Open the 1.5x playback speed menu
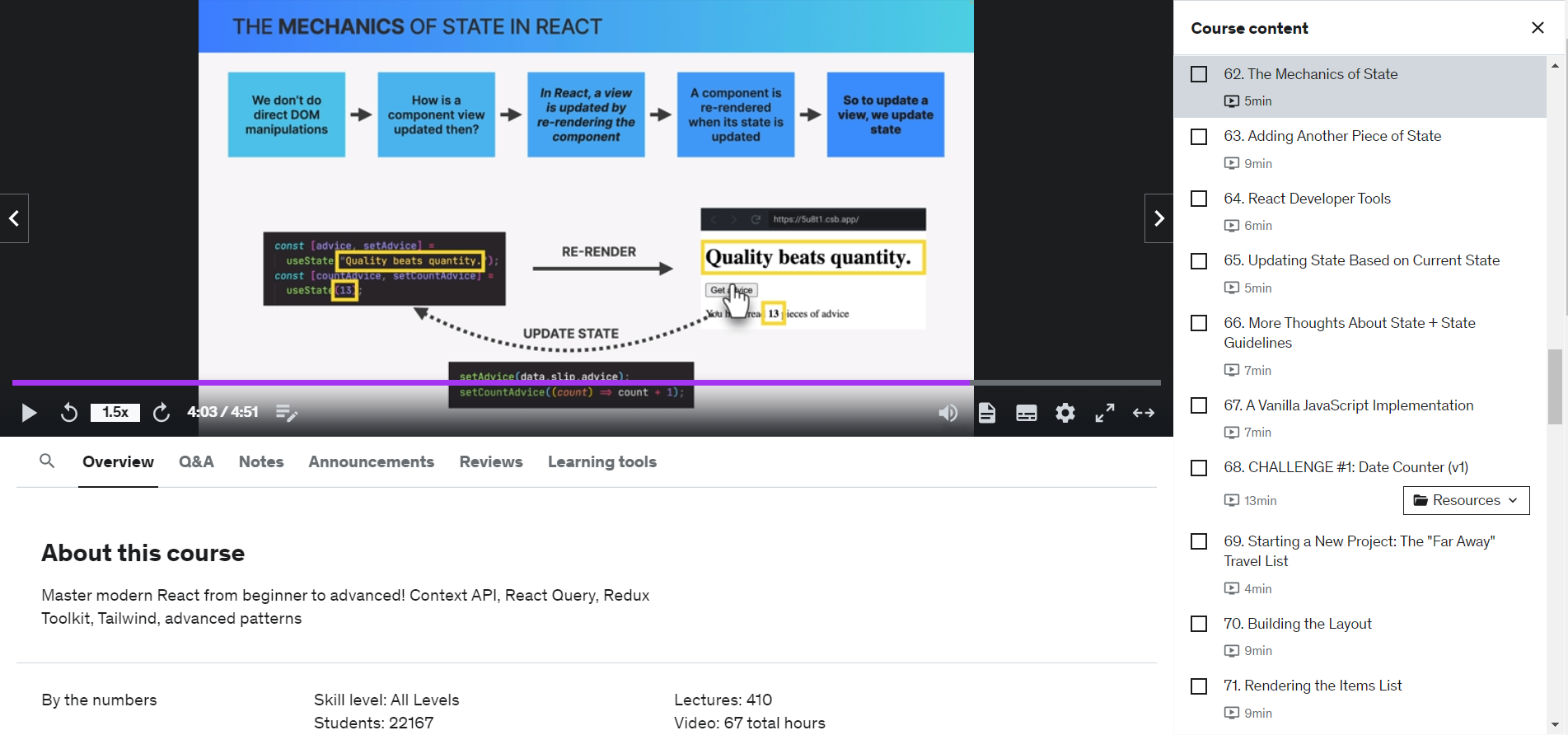This screenshot has width=1568, height=735. click(115, 413)
